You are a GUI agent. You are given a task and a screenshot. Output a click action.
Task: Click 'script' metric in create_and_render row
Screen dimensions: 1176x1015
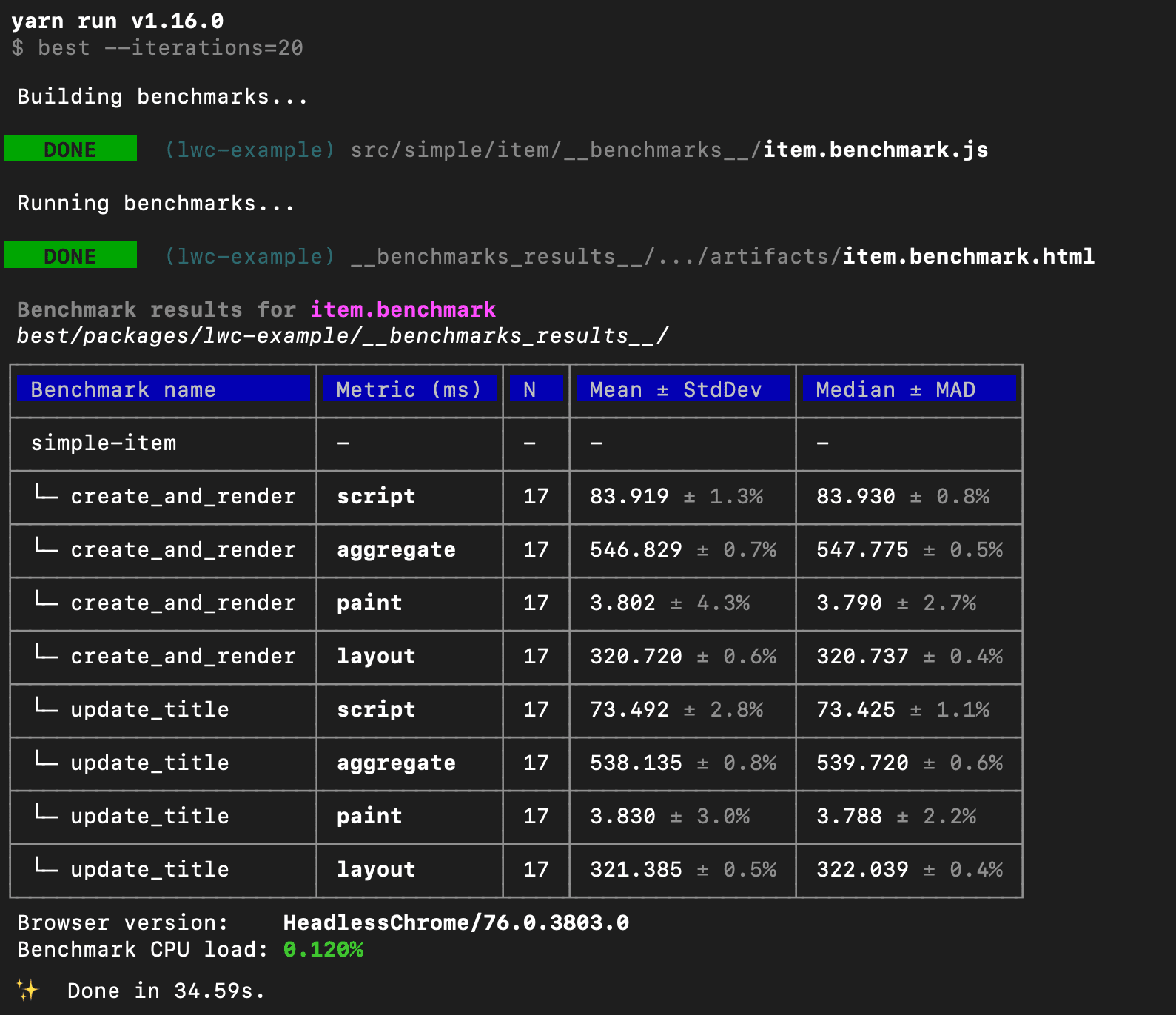(376, 496)
